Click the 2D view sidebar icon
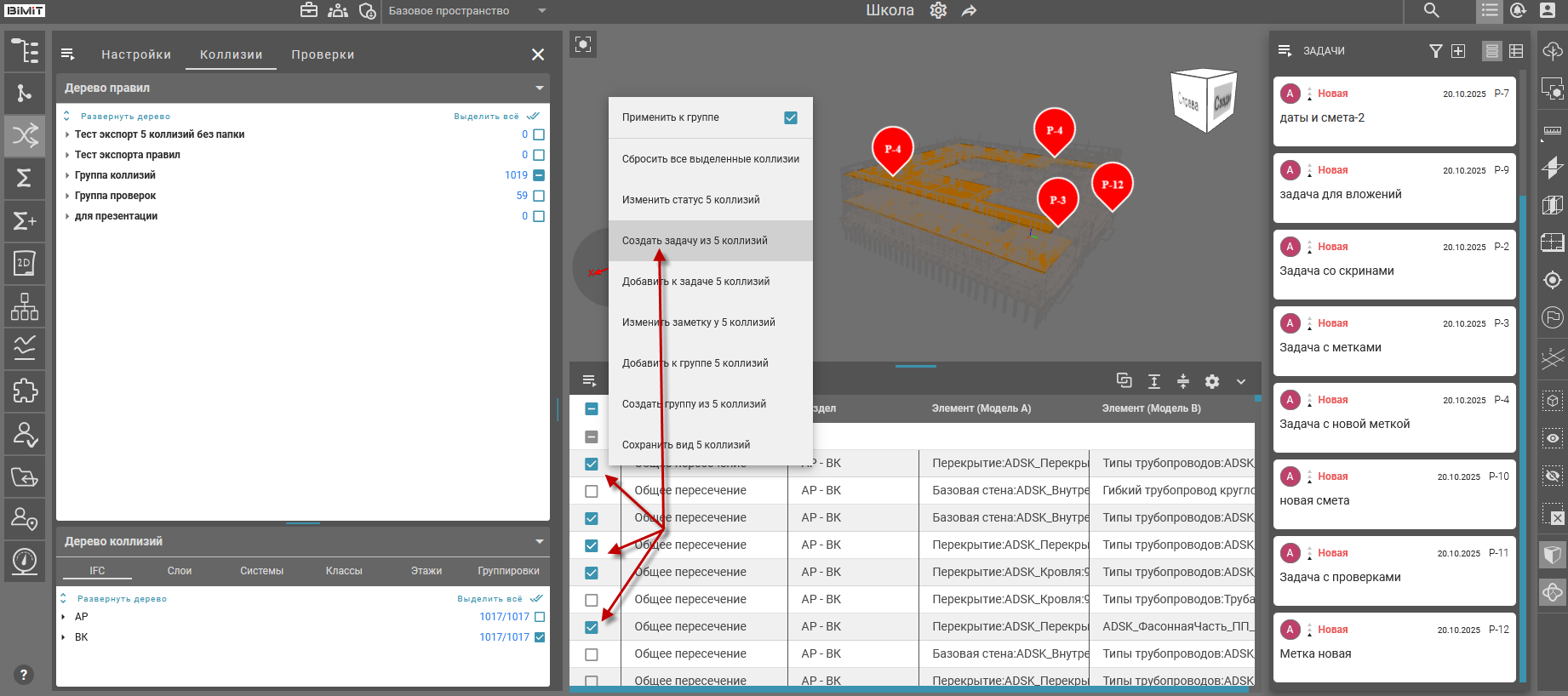1568x696 pixels. coord(25,264)
